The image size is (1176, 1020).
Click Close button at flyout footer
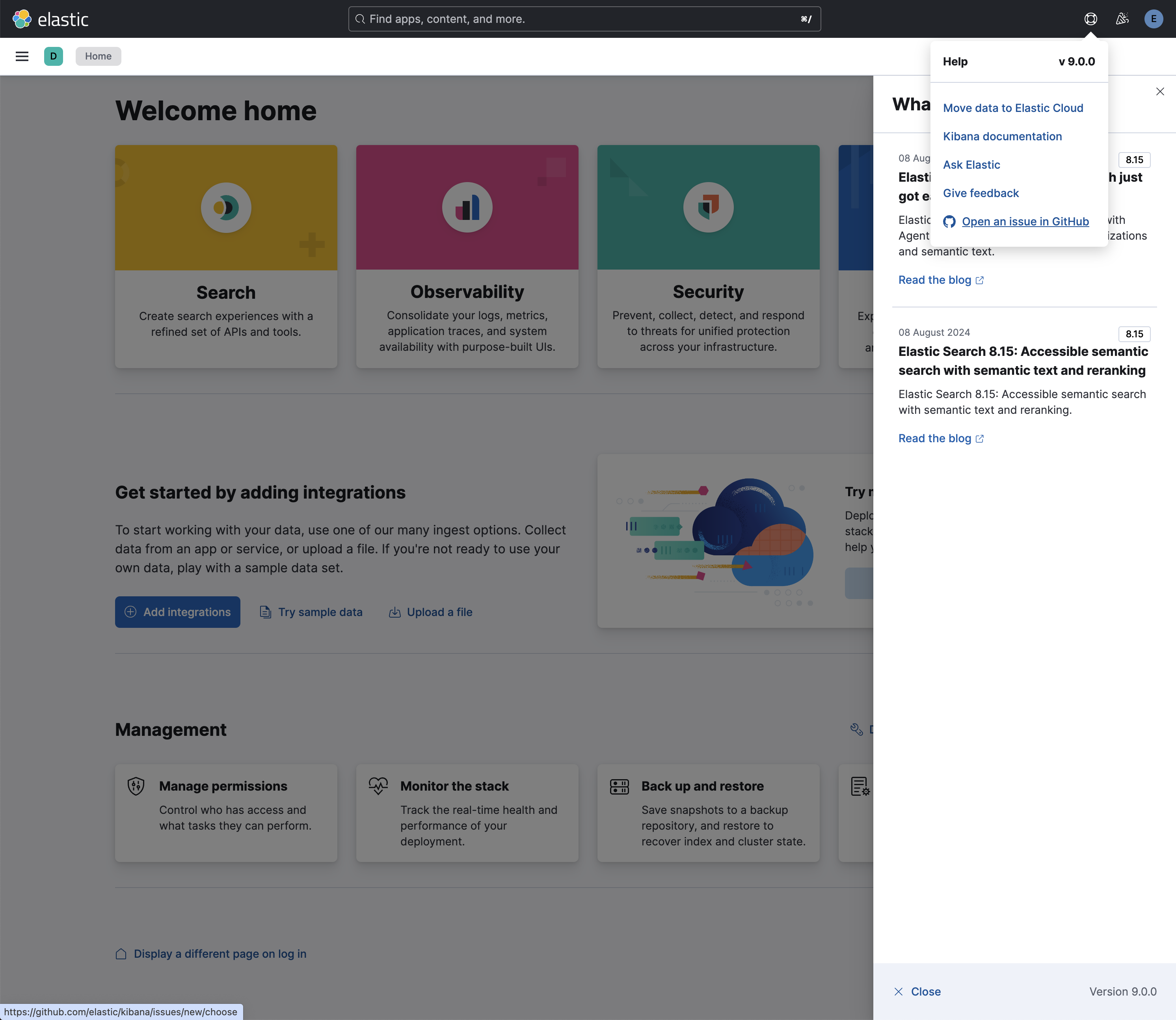click(917, 992)
